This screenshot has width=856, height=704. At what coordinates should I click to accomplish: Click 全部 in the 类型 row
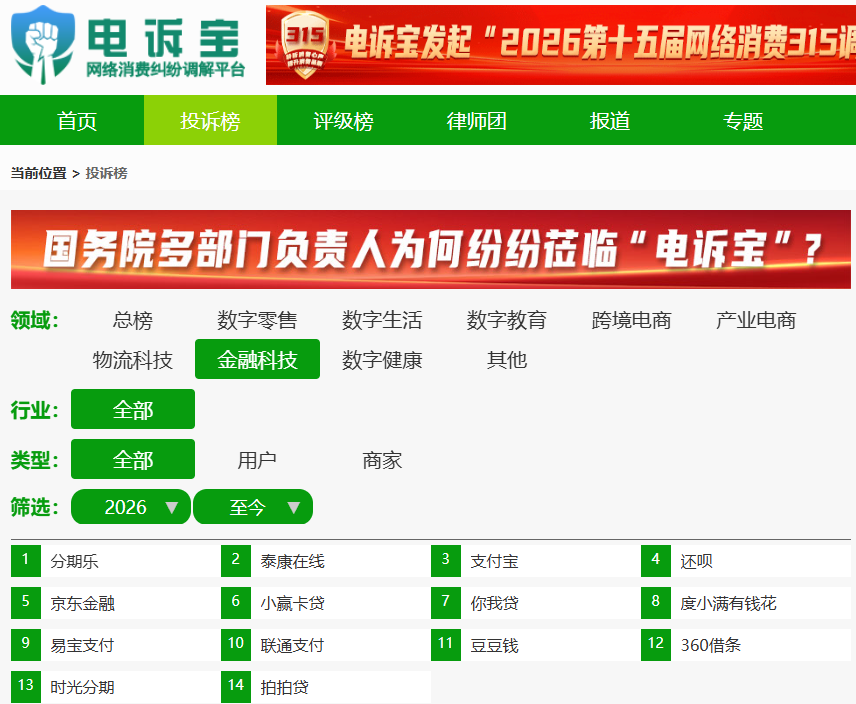click(x=133, y=460)
